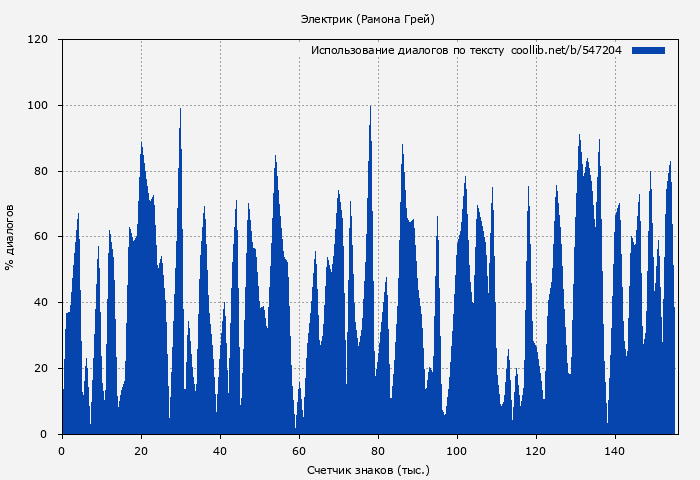This screenshot has height=480, width=700.
Task: Click the legend label "Использование диалогов по тексту"
Action: point(407,50)
